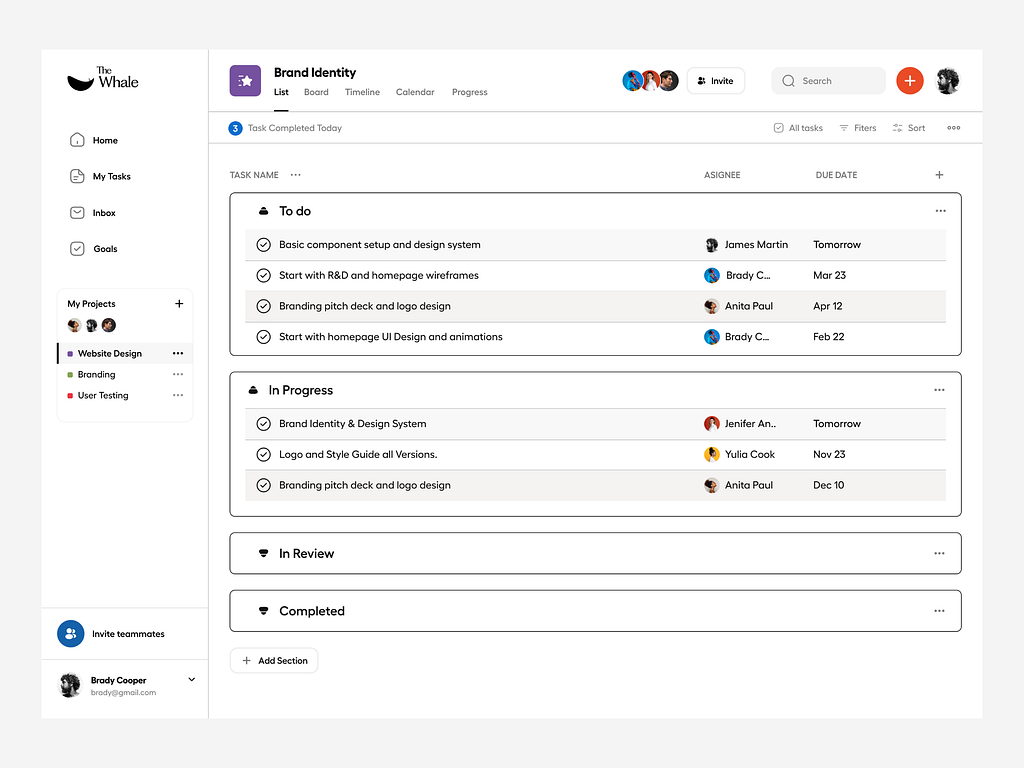Open the Brady Cooper account dropdown
Image resolution: width=1024 pixels, height=768 pixels.
click(x=191, y=679)
